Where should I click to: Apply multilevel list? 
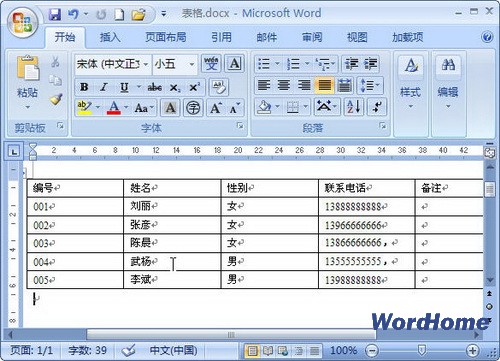[x=323, y=64]
